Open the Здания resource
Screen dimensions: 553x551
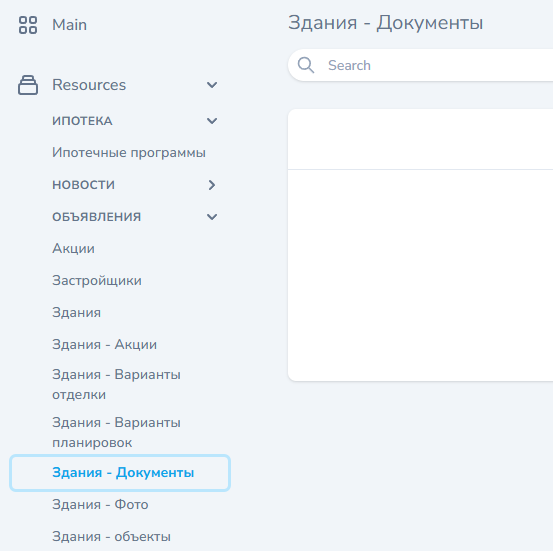tap(77, 313)
